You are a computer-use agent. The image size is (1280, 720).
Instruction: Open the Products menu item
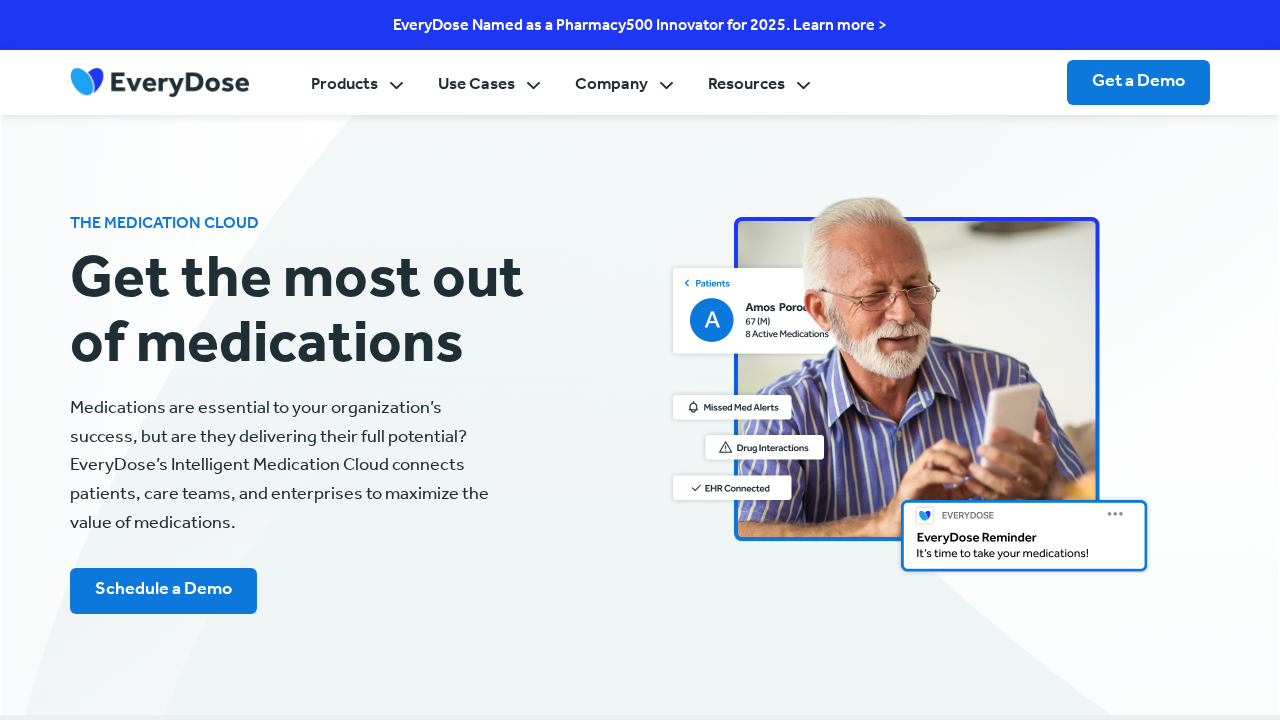coord(344,84)
